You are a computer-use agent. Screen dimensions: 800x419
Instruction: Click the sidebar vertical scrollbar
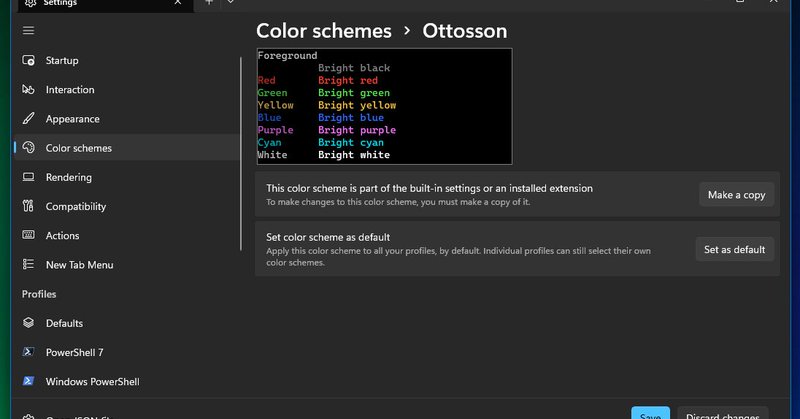click(241, 153)
